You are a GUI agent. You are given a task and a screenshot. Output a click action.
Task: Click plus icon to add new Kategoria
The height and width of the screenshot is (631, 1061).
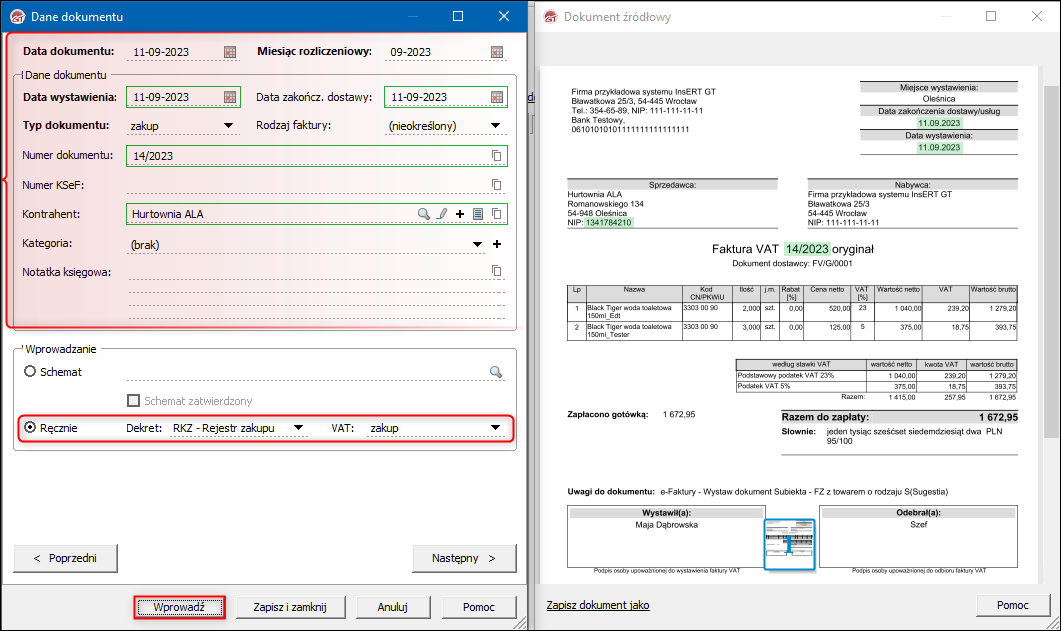point(496,243)
